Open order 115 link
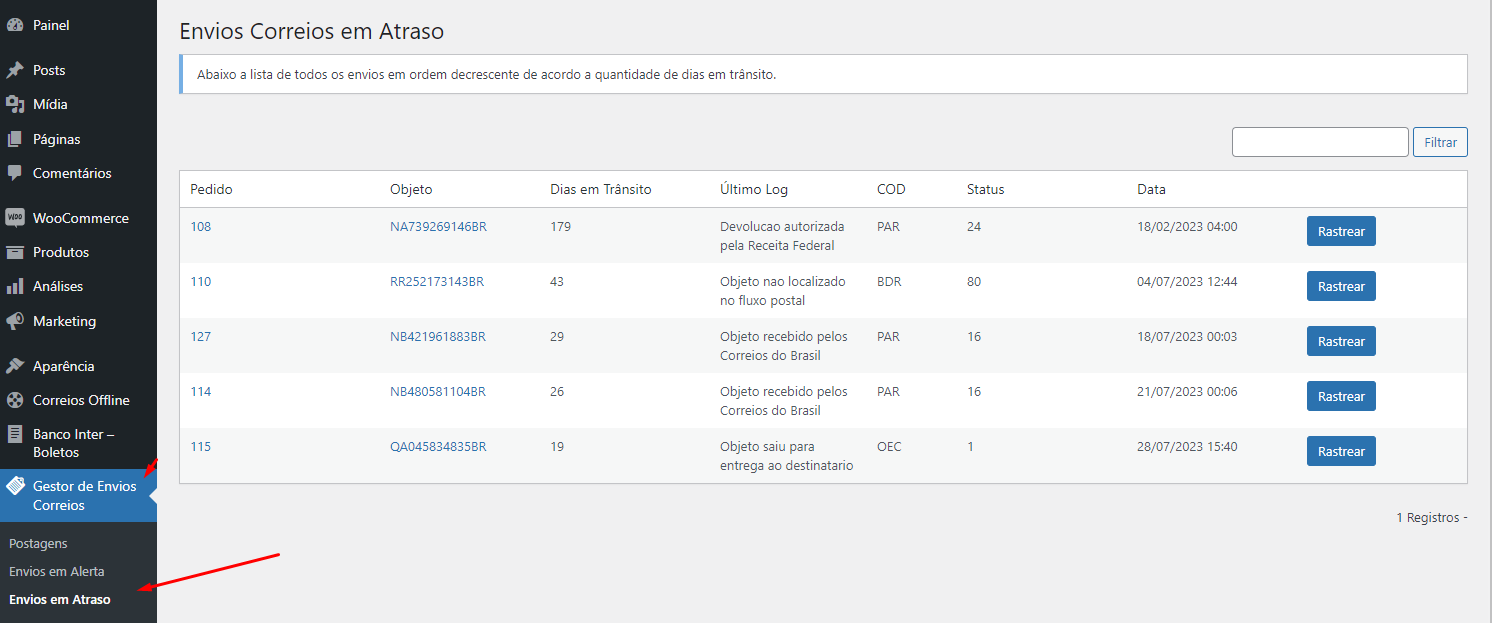Viewport: 1492px width, 623px height. coord(201,446)
